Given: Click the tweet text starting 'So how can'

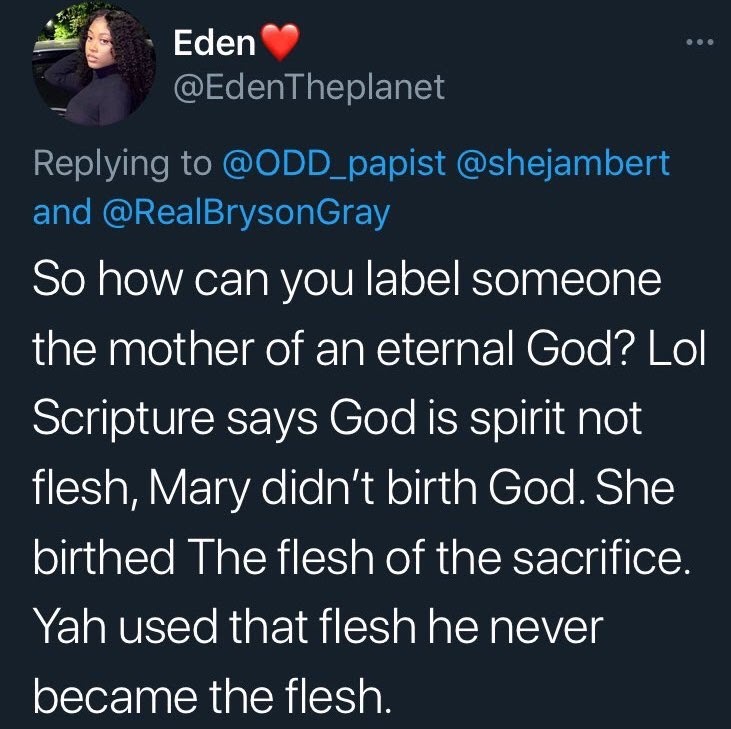Looking at the screenshot, I should point(347,282).
